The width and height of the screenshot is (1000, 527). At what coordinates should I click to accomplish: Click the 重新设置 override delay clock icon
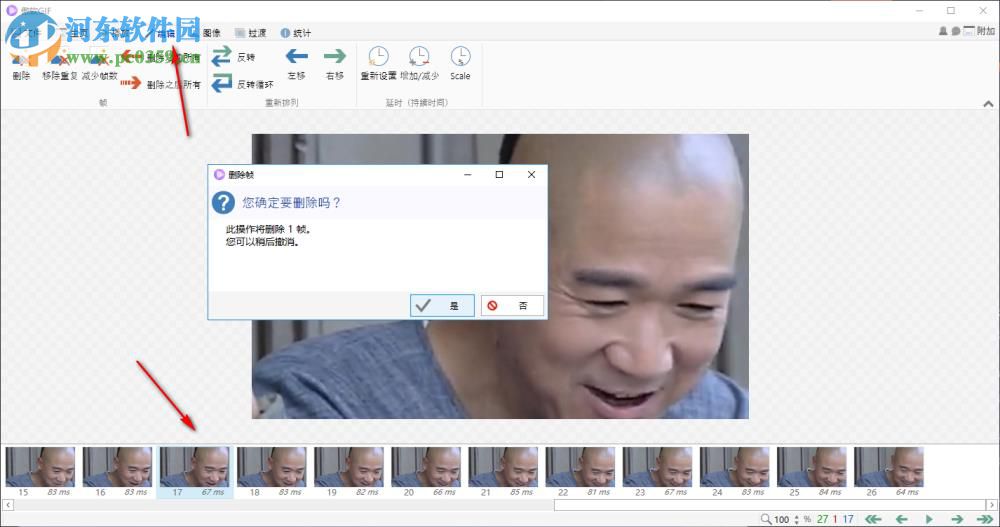pos(378,56)
